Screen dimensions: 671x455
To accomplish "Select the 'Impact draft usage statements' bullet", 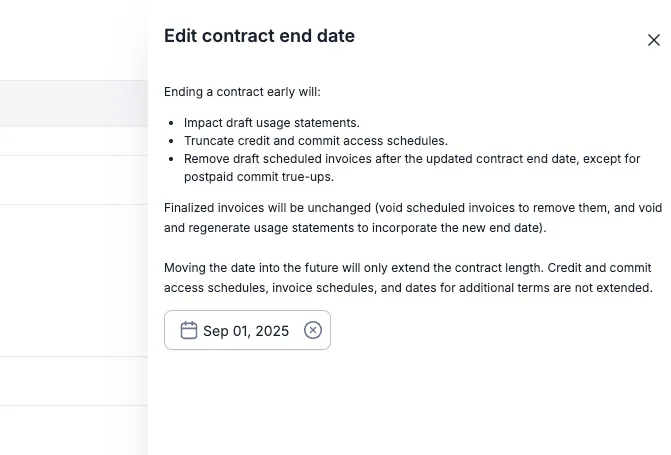I will pyautogui.click(x=271, y=123).
